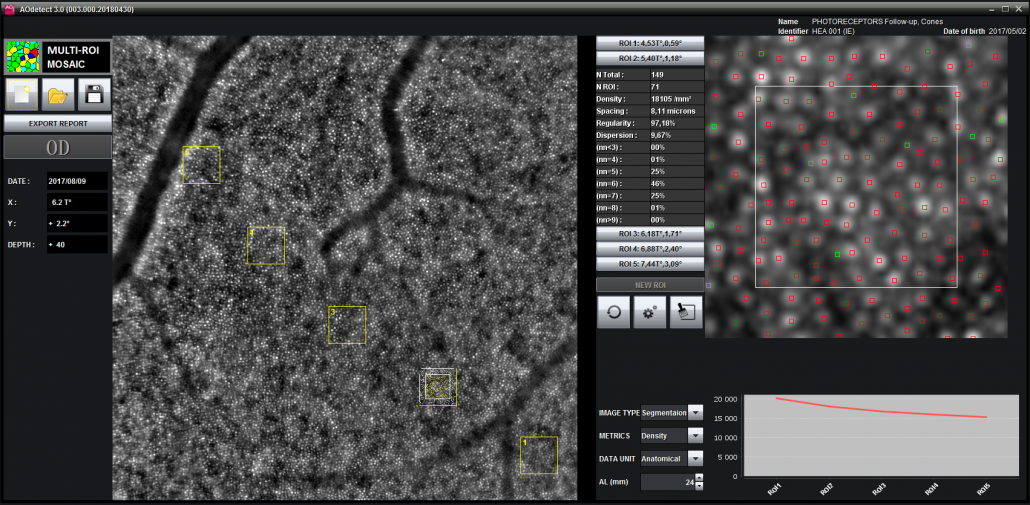The height and width of the screenshot is (505, 1030).
Task: Click the Date field showing 2017/08/09
Action: coord(76,181)
